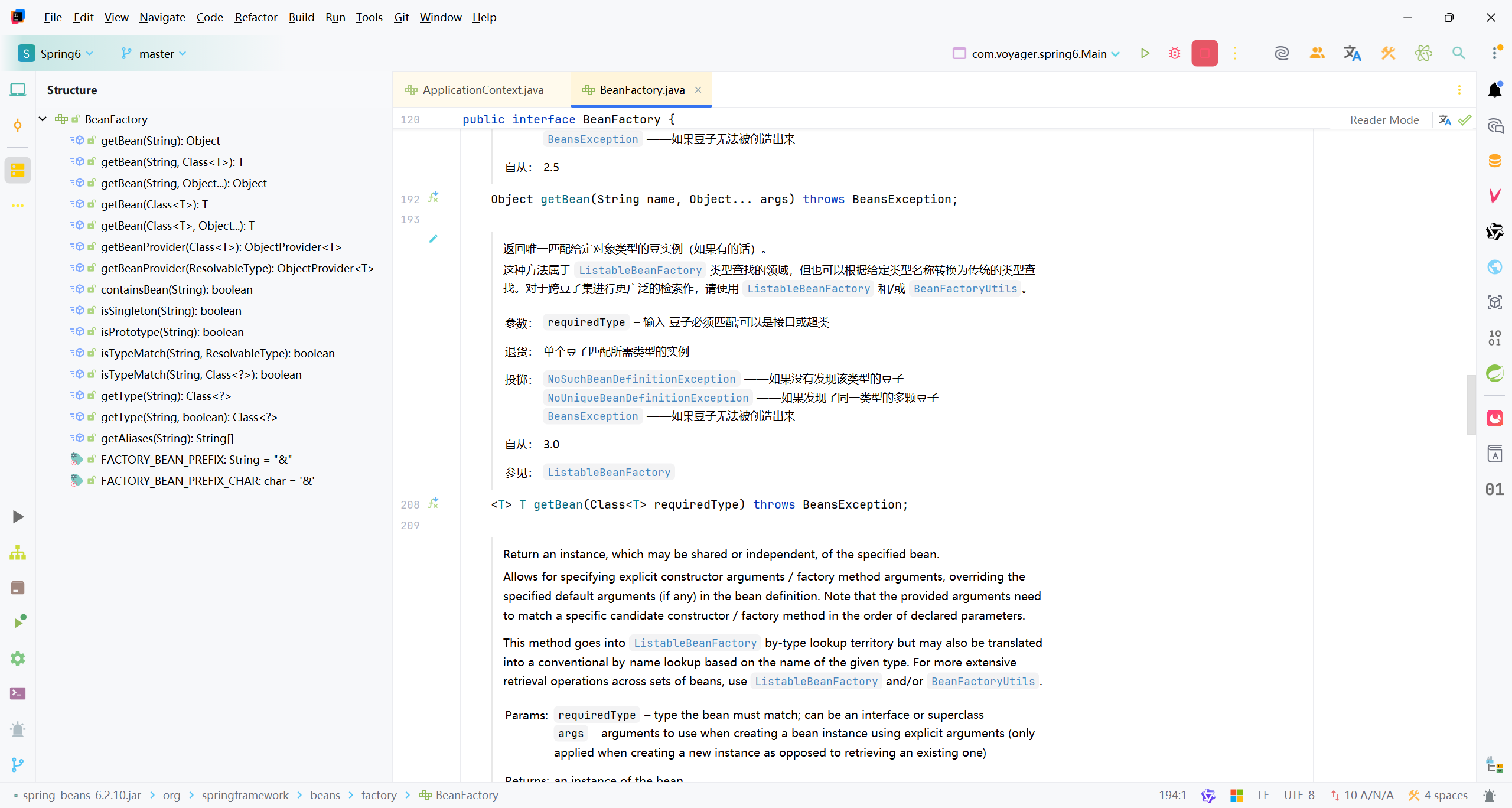Click the editor vertical scrollbar thumb
The height and width of the screenshot is (808, 1512).
[1471, 405]
